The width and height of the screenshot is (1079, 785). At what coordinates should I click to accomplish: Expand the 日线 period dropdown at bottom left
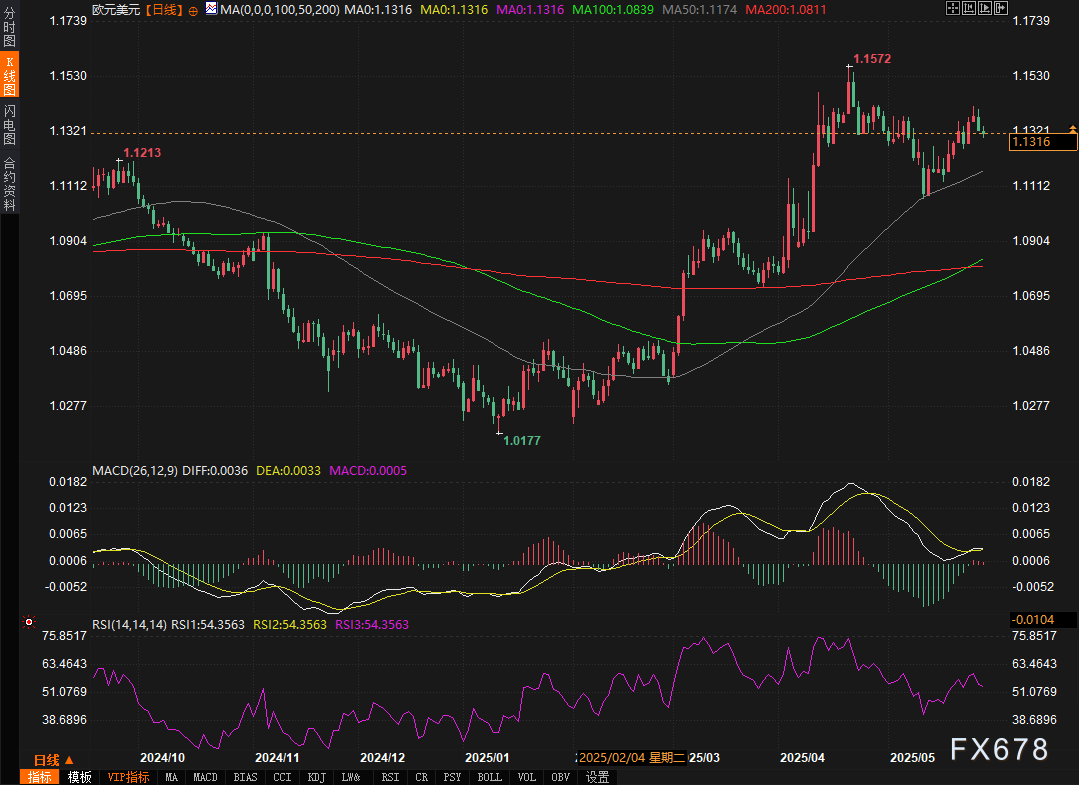[x=47, y=760]
